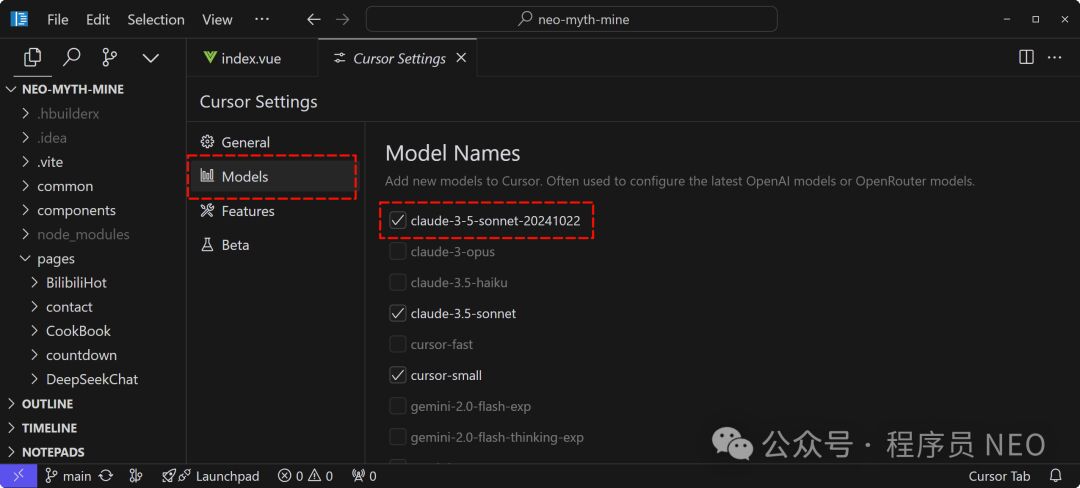Click the neo-myth-mine search box
1080x488 pixels.
coord(571,19)
